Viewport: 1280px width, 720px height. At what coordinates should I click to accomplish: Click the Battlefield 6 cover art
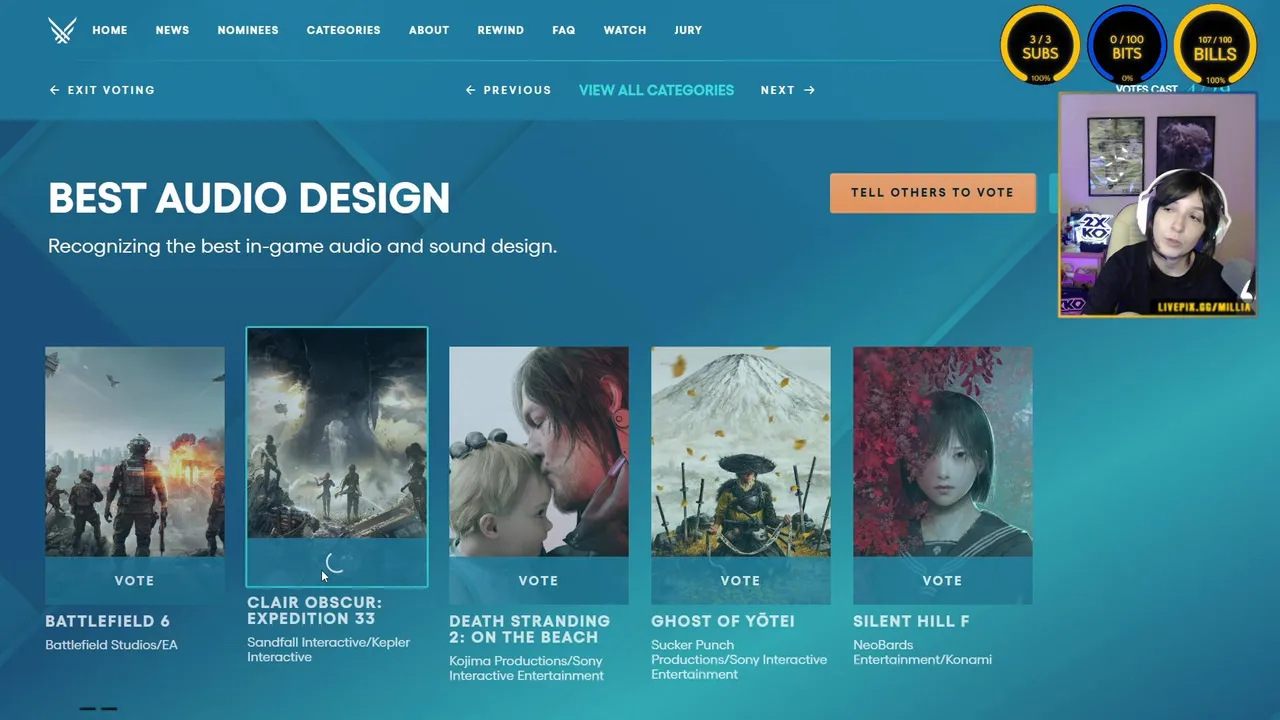point(135,452)
